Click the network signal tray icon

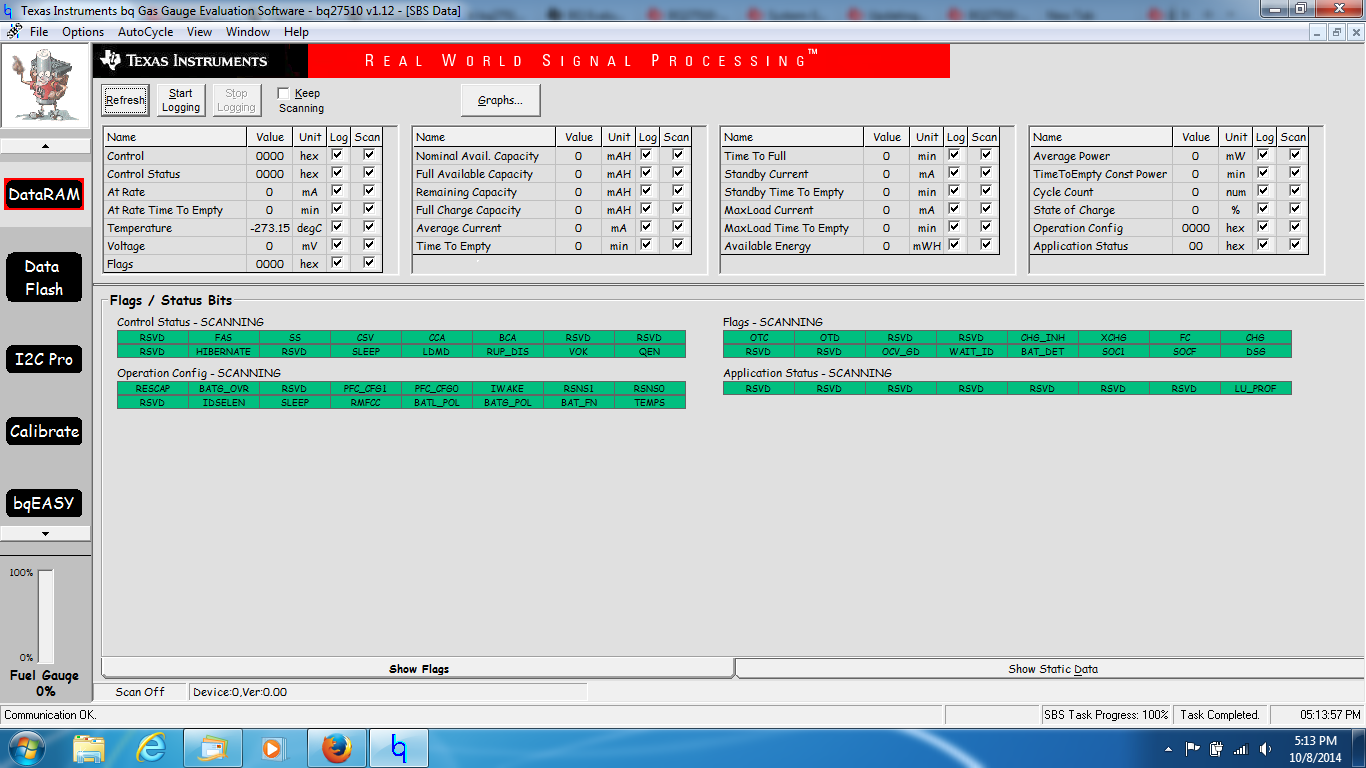point(1241,748)
